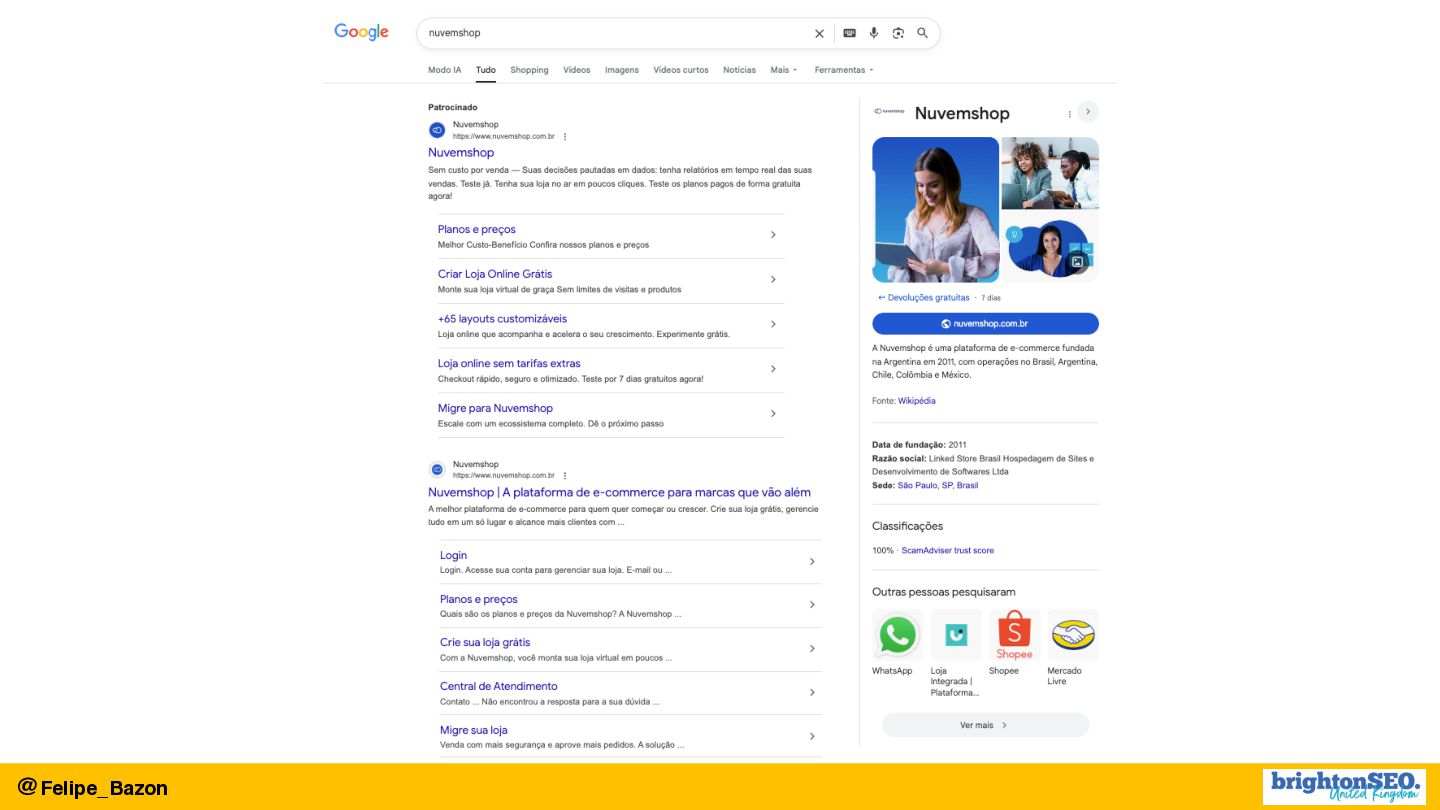This screenshot has height=810, width=1440.
Task: Open Shopee related search icon
Action: tap(1014, 635)
